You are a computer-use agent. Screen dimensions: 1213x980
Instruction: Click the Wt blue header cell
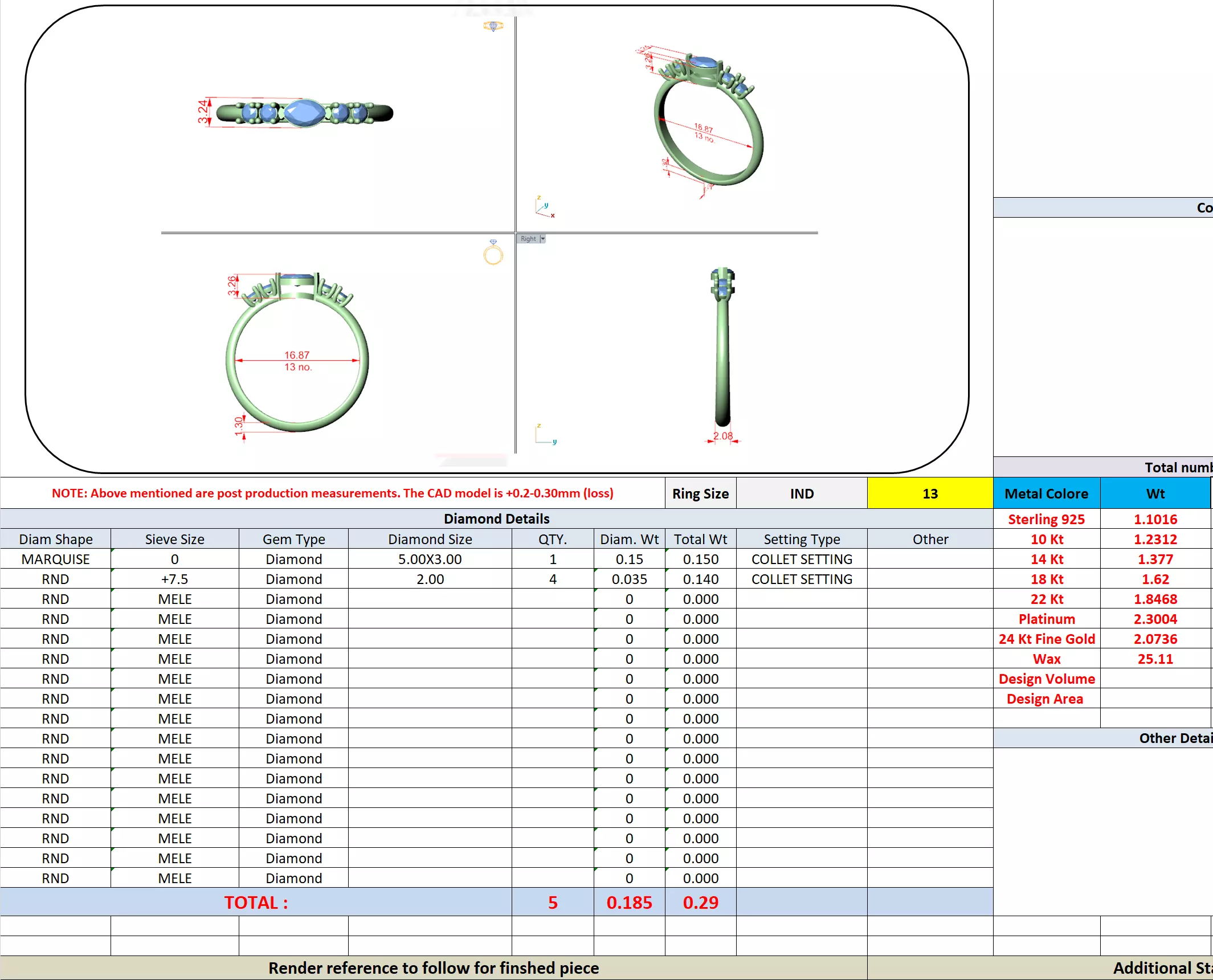1155,493
